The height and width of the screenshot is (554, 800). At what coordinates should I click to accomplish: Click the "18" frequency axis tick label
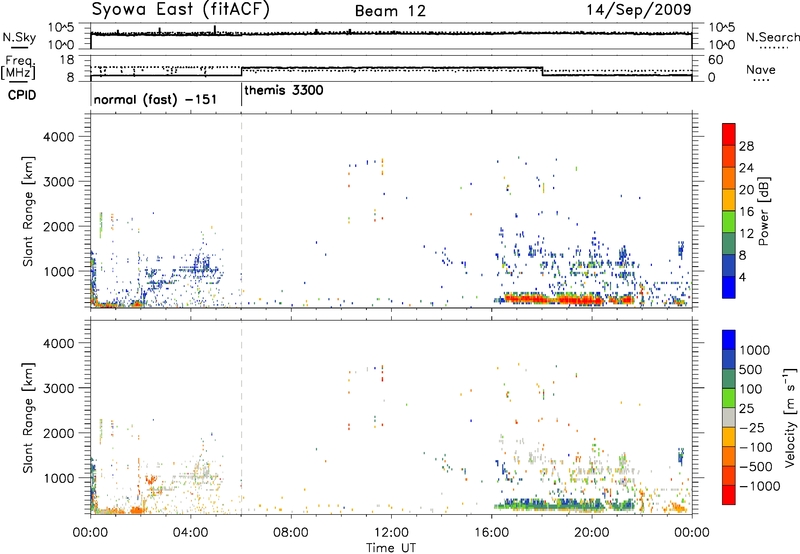click(67, 60)
